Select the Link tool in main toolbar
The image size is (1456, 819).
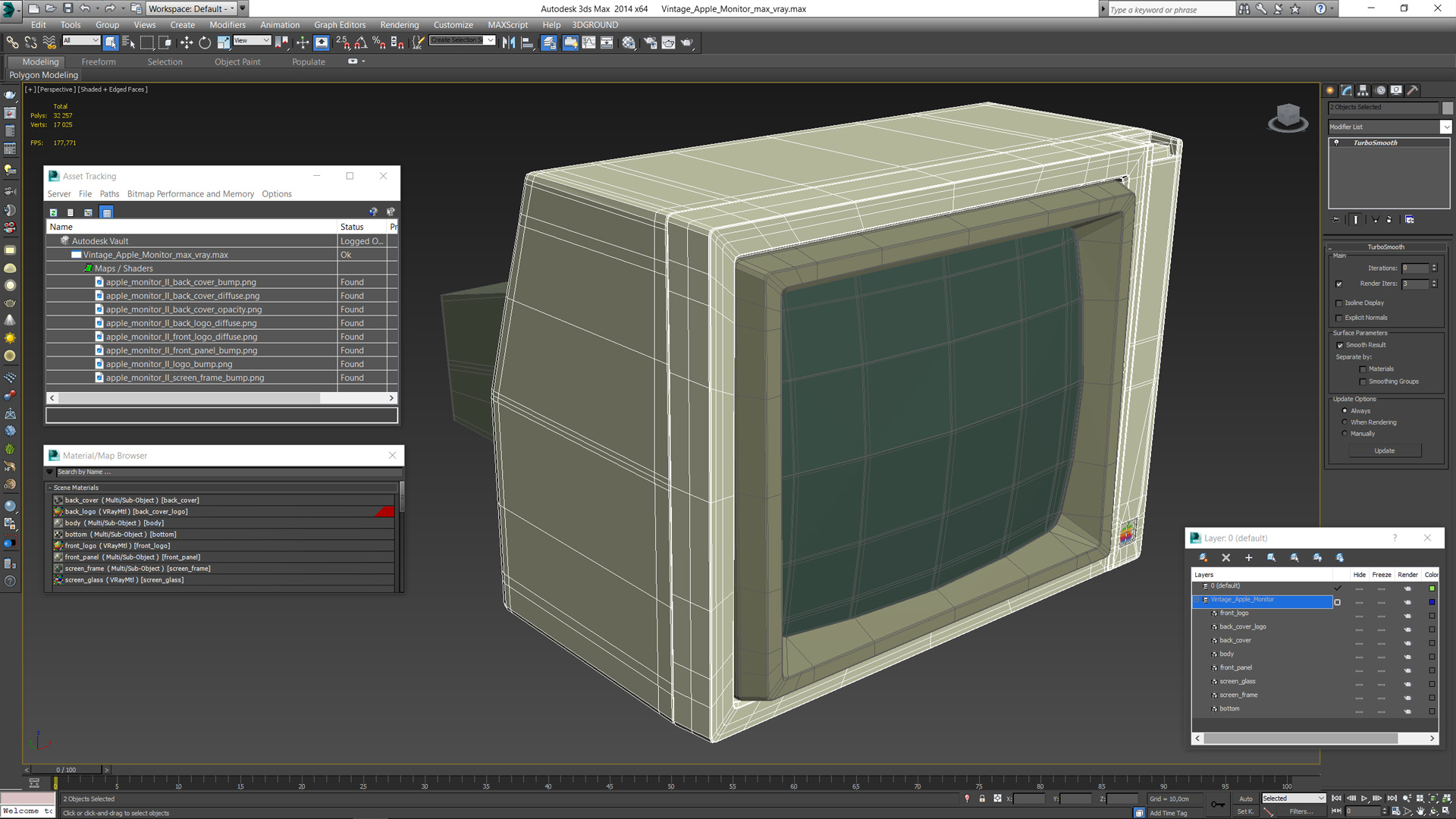pos(12,42)
